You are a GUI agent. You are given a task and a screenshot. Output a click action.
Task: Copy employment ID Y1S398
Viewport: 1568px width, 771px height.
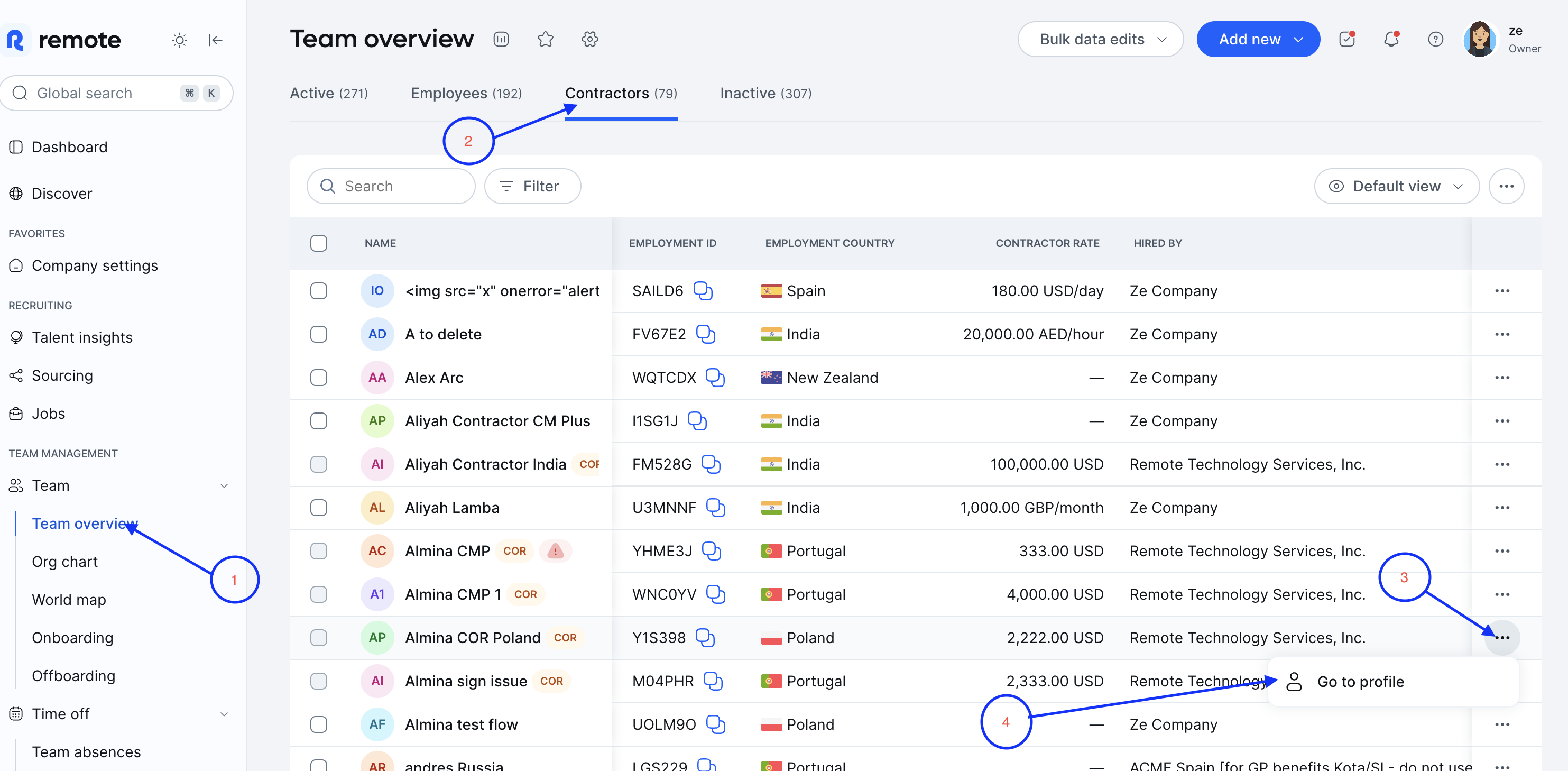pyautogui.click(x=705, y=638)
